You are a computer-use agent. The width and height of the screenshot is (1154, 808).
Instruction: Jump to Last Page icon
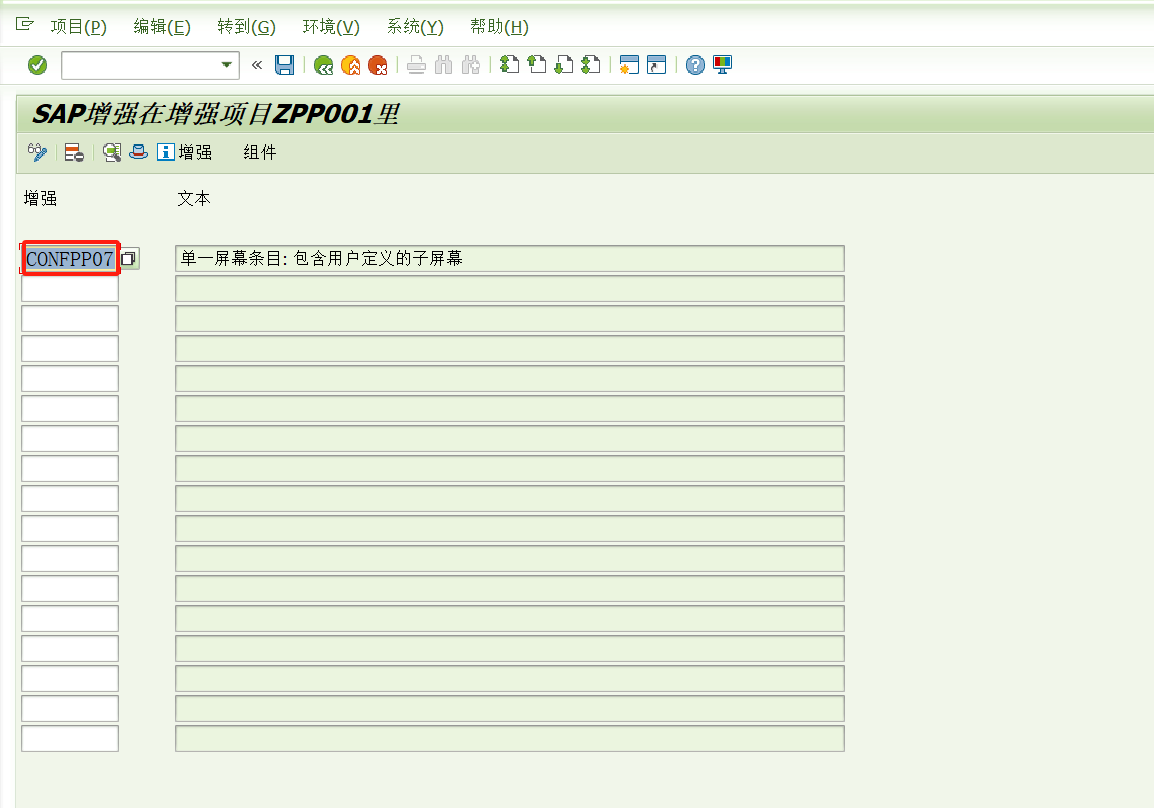(591, 65)
